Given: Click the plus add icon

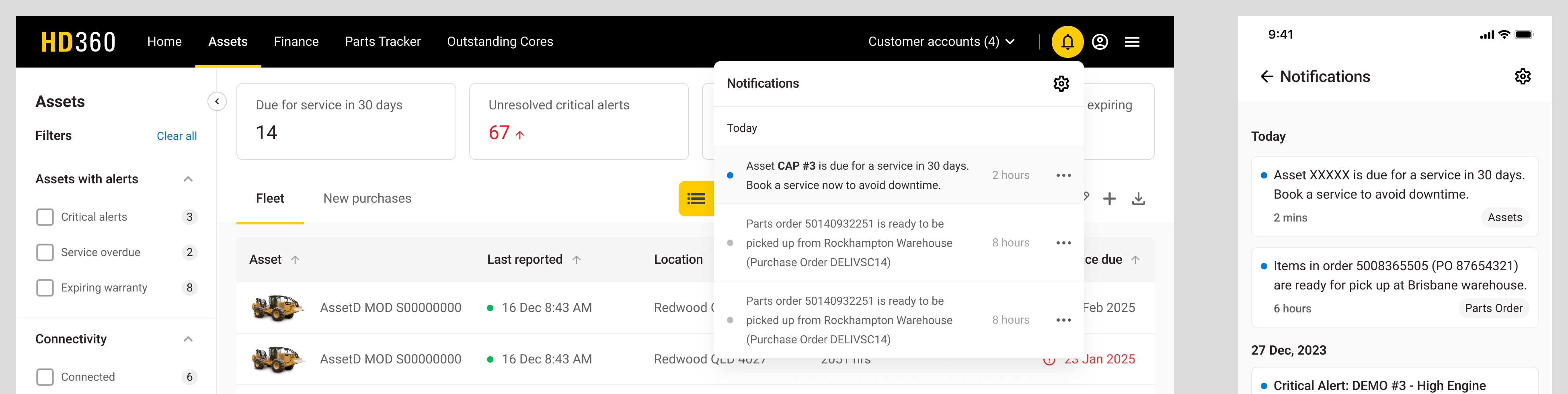Looking at the screenshot, I should pyautogui.click(x=1110, y=199).
